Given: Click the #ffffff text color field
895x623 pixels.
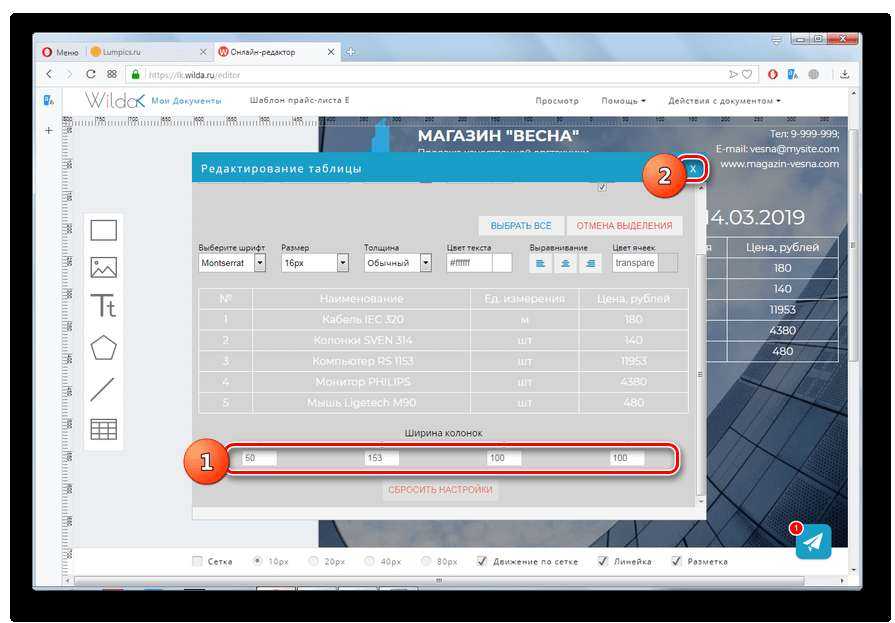Looking at the screenshot, I should point(469,263).
